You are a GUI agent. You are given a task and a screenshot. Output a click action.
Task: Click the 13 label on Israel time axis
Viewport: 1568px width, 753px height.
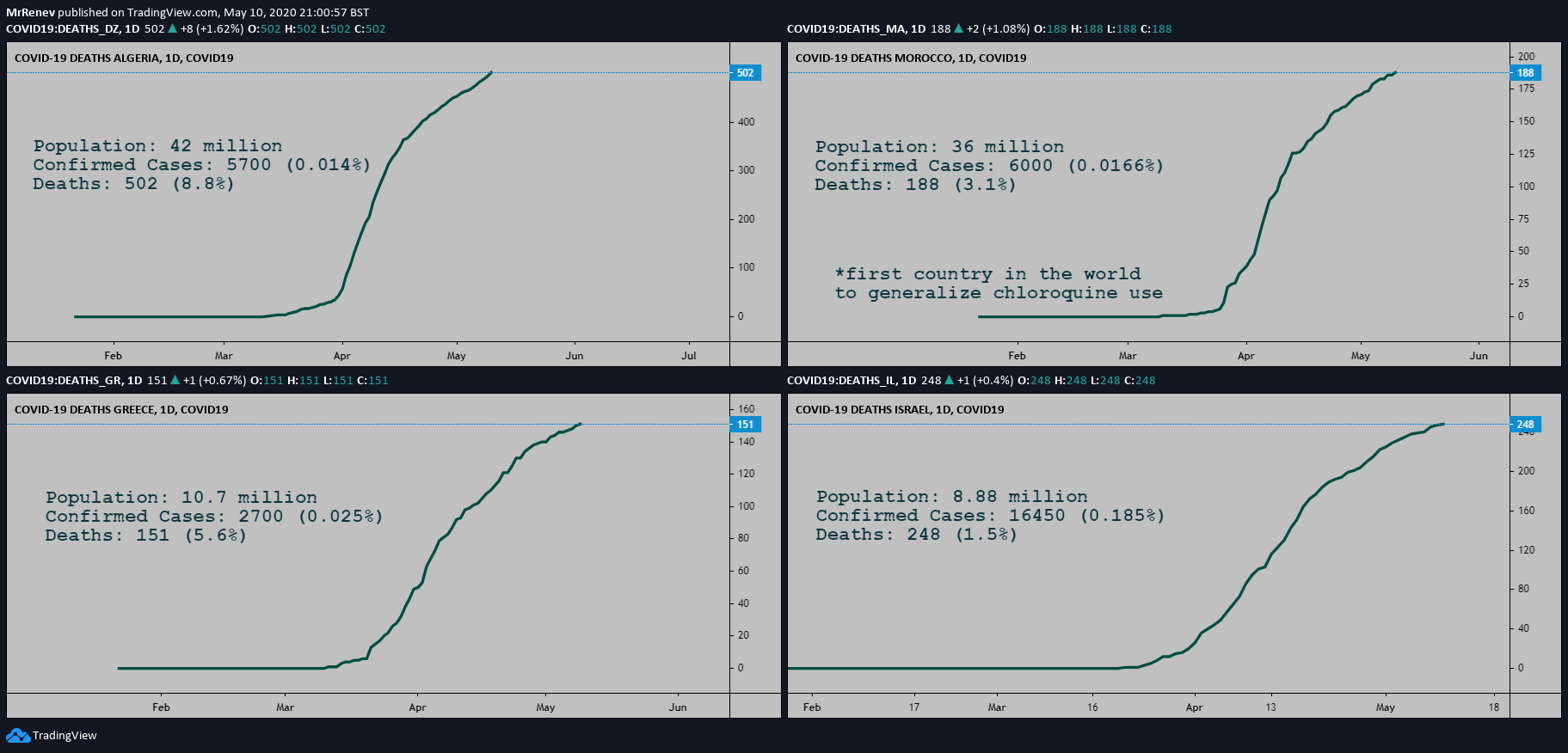pos(1270,707)
